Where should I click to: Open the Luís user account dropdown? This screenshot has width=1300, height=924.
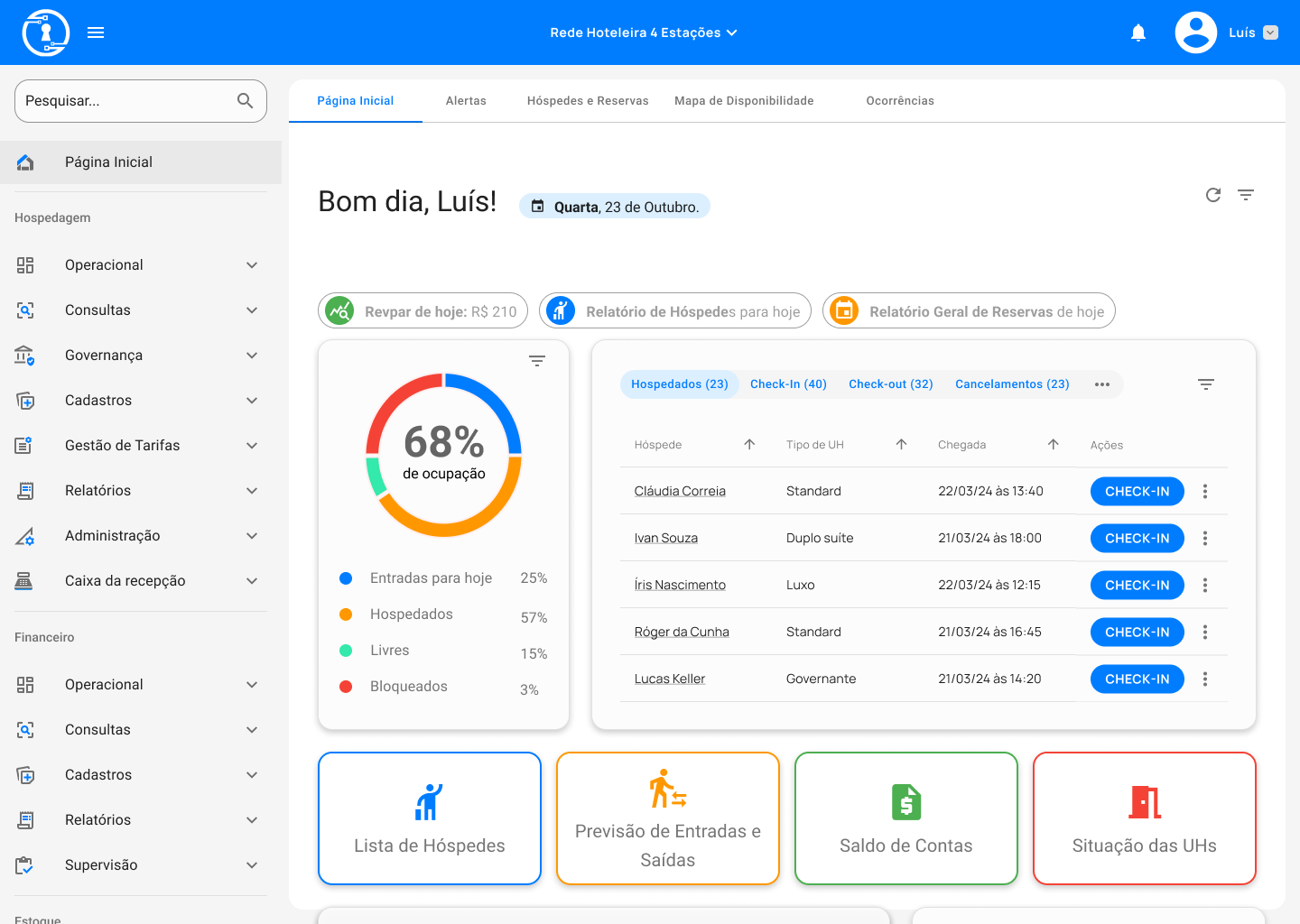[1270, 33]
